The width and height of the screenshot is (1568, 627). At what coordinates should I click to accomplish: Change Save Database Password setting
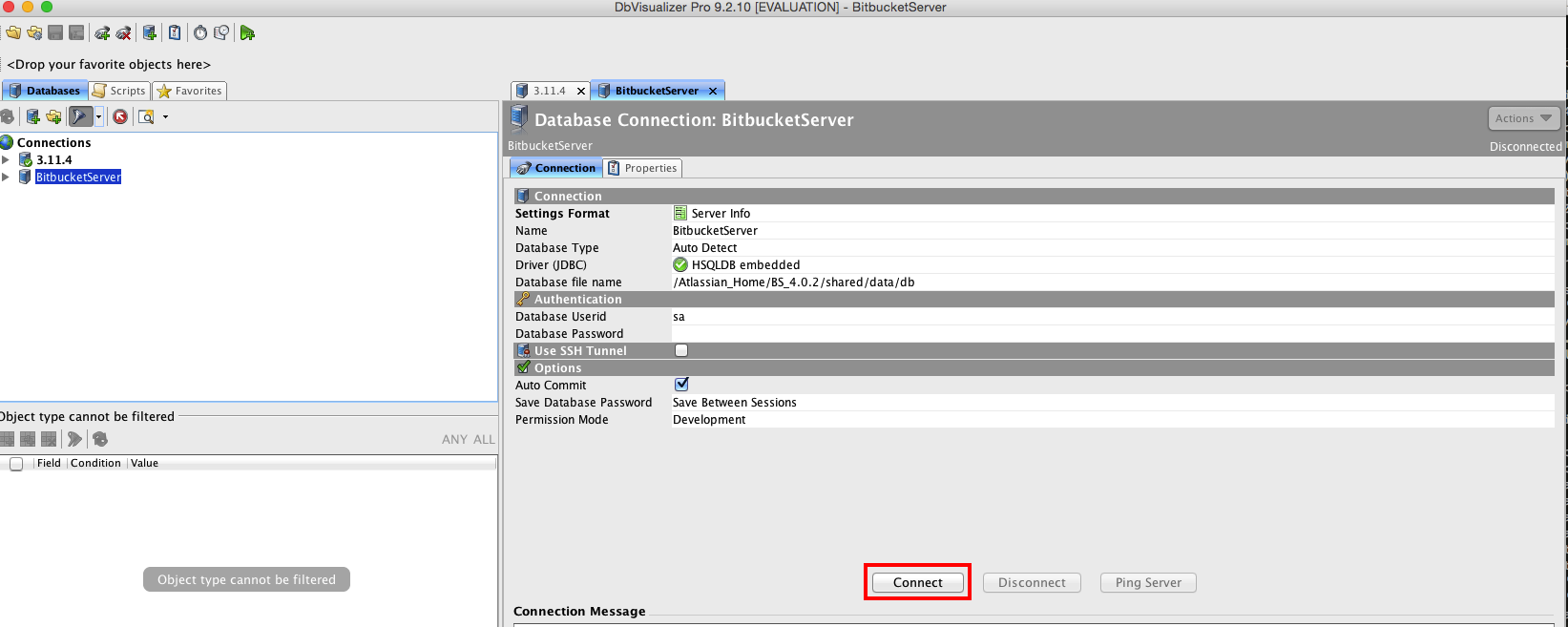point(1113,402)
